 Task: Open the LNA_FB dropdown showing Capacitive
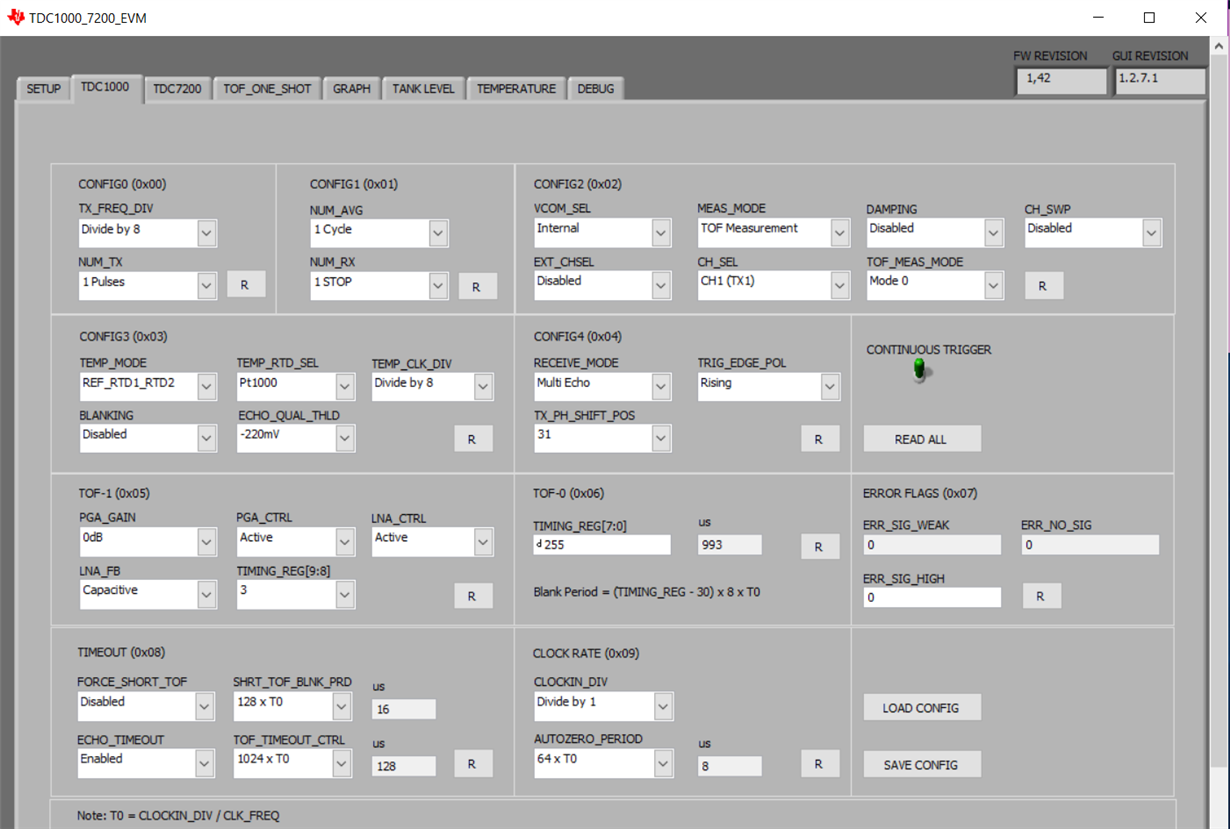(148, 594)
